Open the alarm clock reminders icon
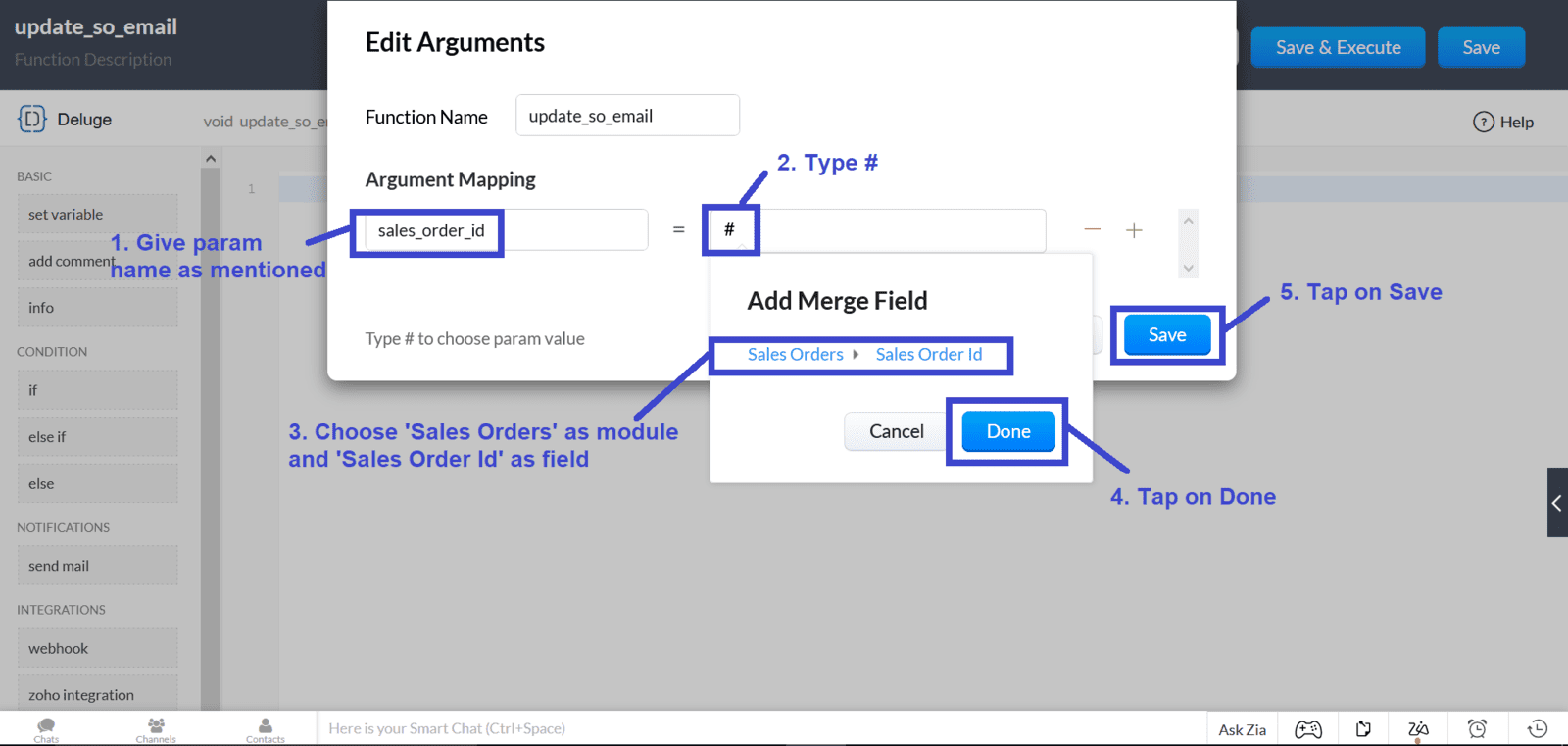1568x746 pixels. click(1477, 728)
